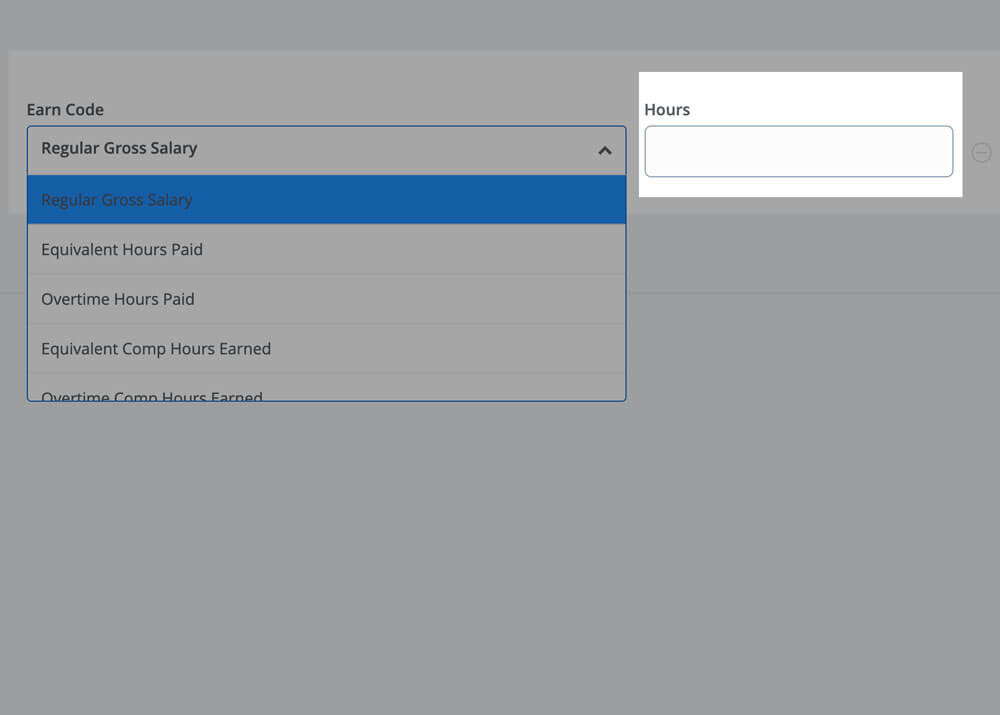Screen dimensions: 1000x715
Task: Click the upward caret in Earn Code field
Action: (604, 151)
